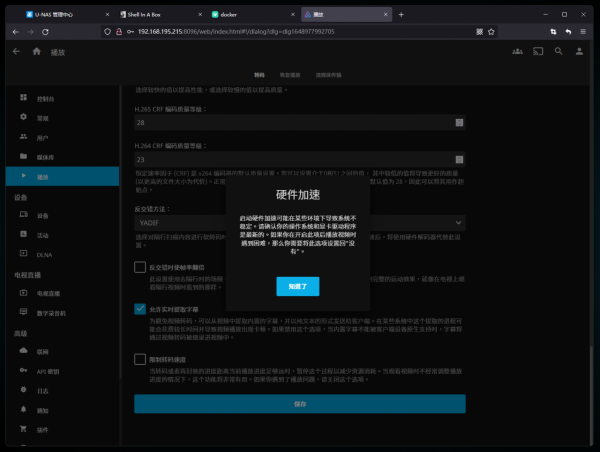Open the 设备 devices sidebar icon
The image size is (600, 452).
coord(23,214)
